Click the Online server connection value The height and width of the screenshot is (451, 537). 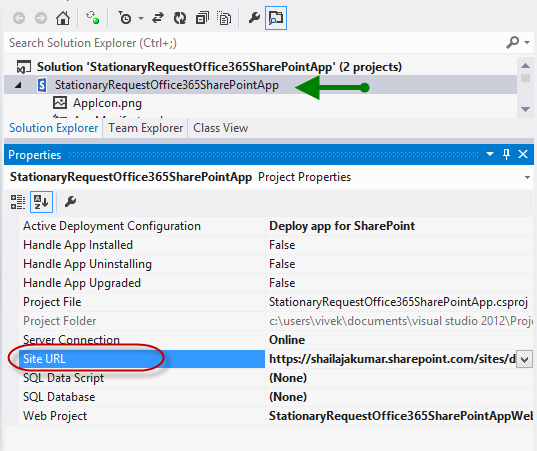pyautogui.click(x=287, y=340)
